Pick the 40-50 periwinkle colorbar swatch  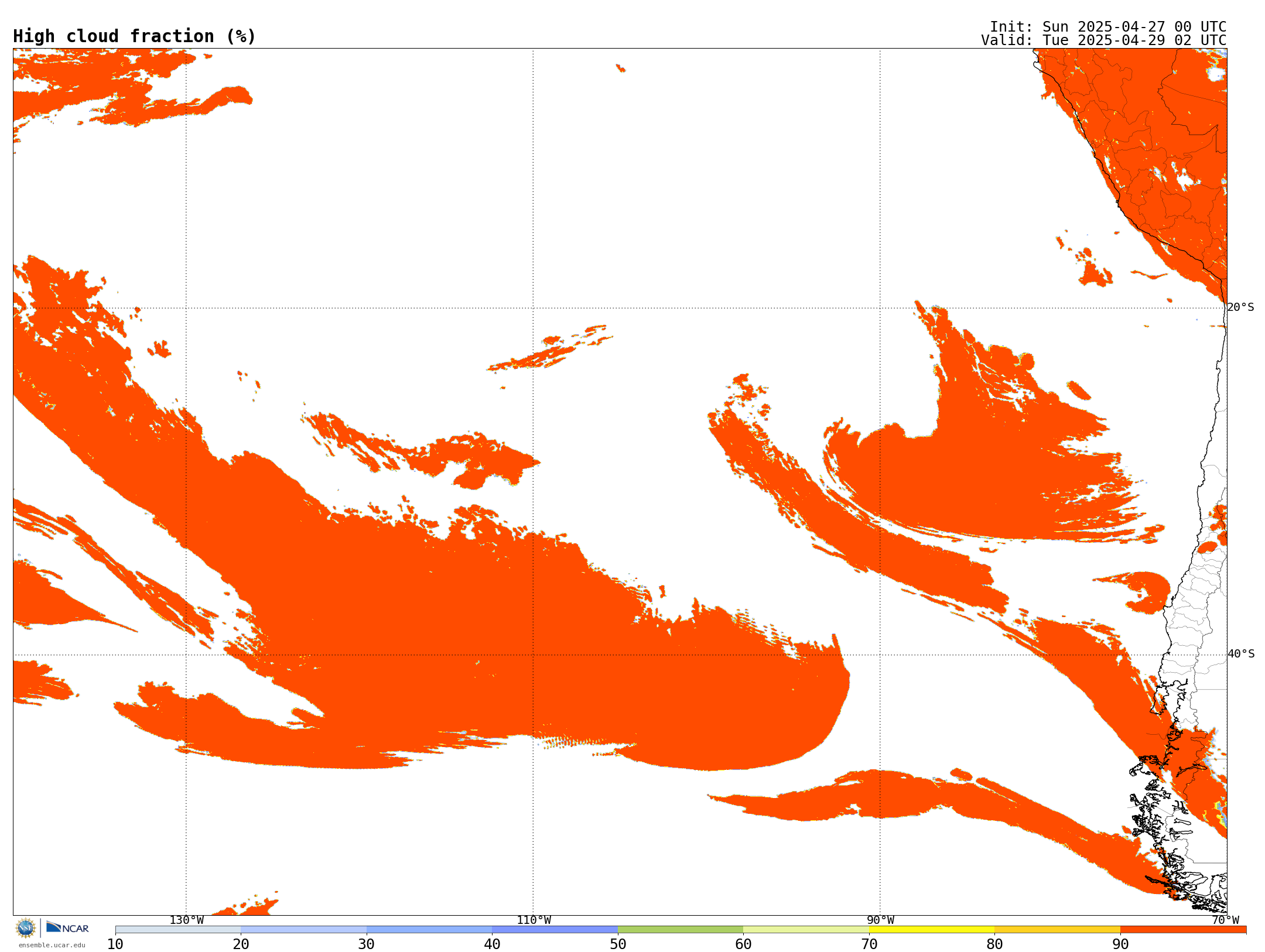(x=555, y=930)
